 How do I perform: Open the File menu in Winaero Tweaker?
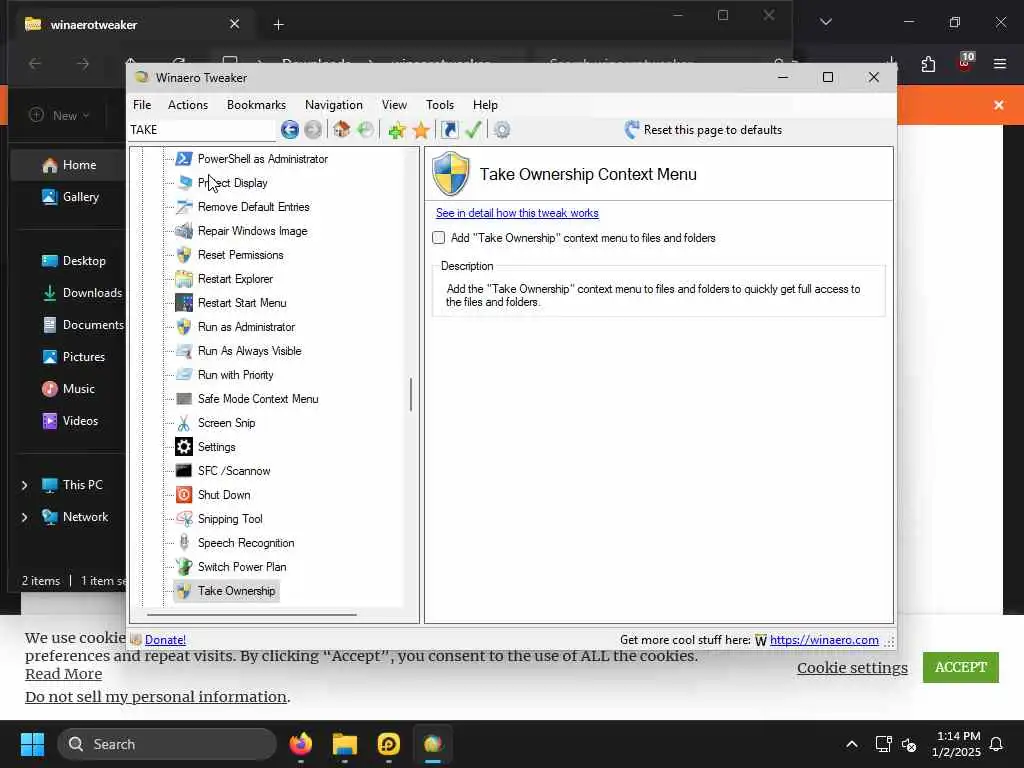[x=142, y=104]
